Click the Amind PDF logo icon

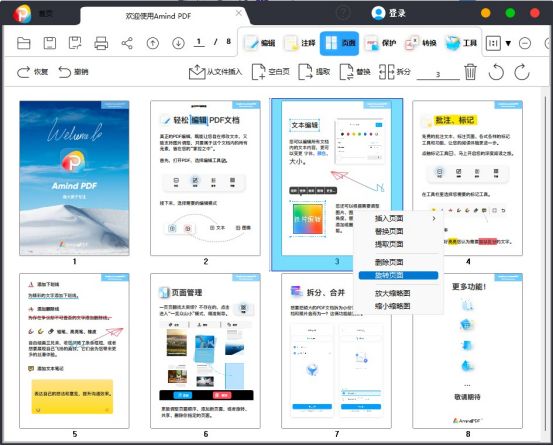(x=22, y=14)
